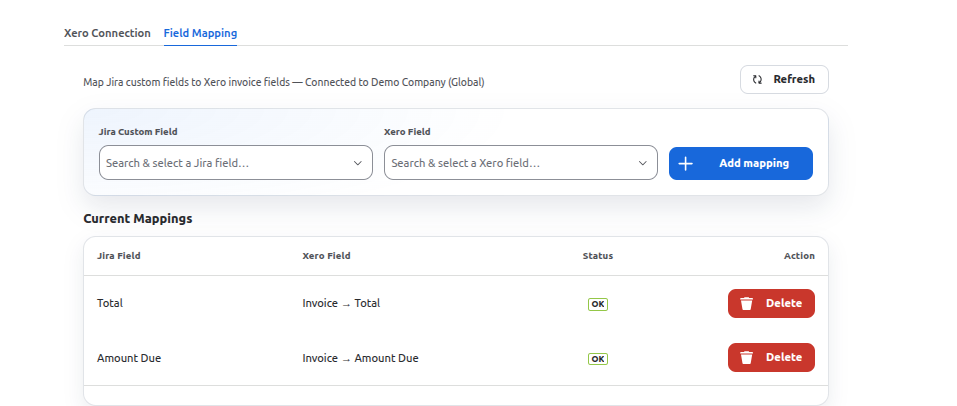Click the plus icon in Add mapping
The image size is (957, 406).
[685, 164]
